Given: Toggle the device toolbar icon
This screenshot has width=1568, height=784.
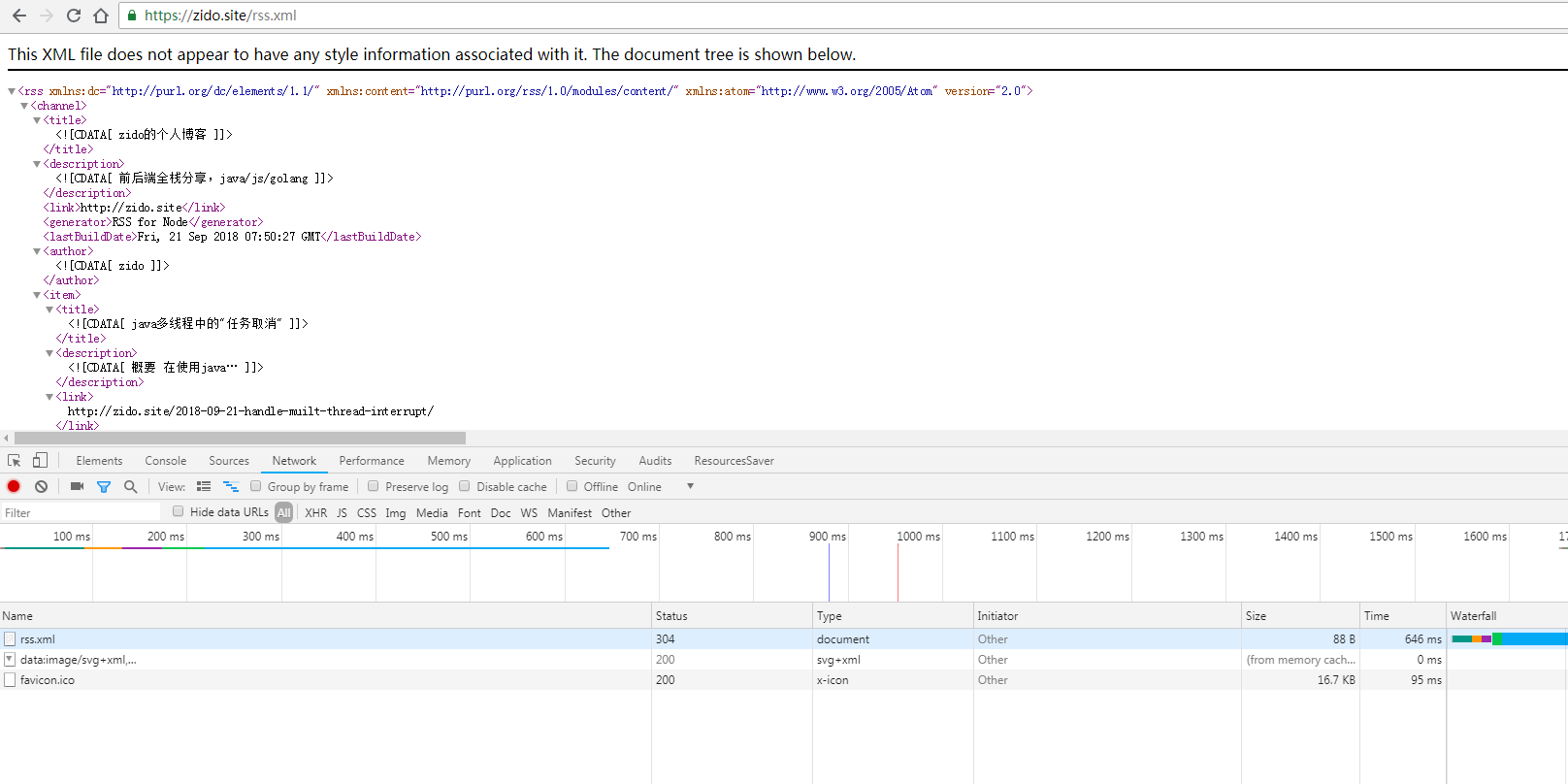Looking at the screenshot, I should click(x=40, y=461).
